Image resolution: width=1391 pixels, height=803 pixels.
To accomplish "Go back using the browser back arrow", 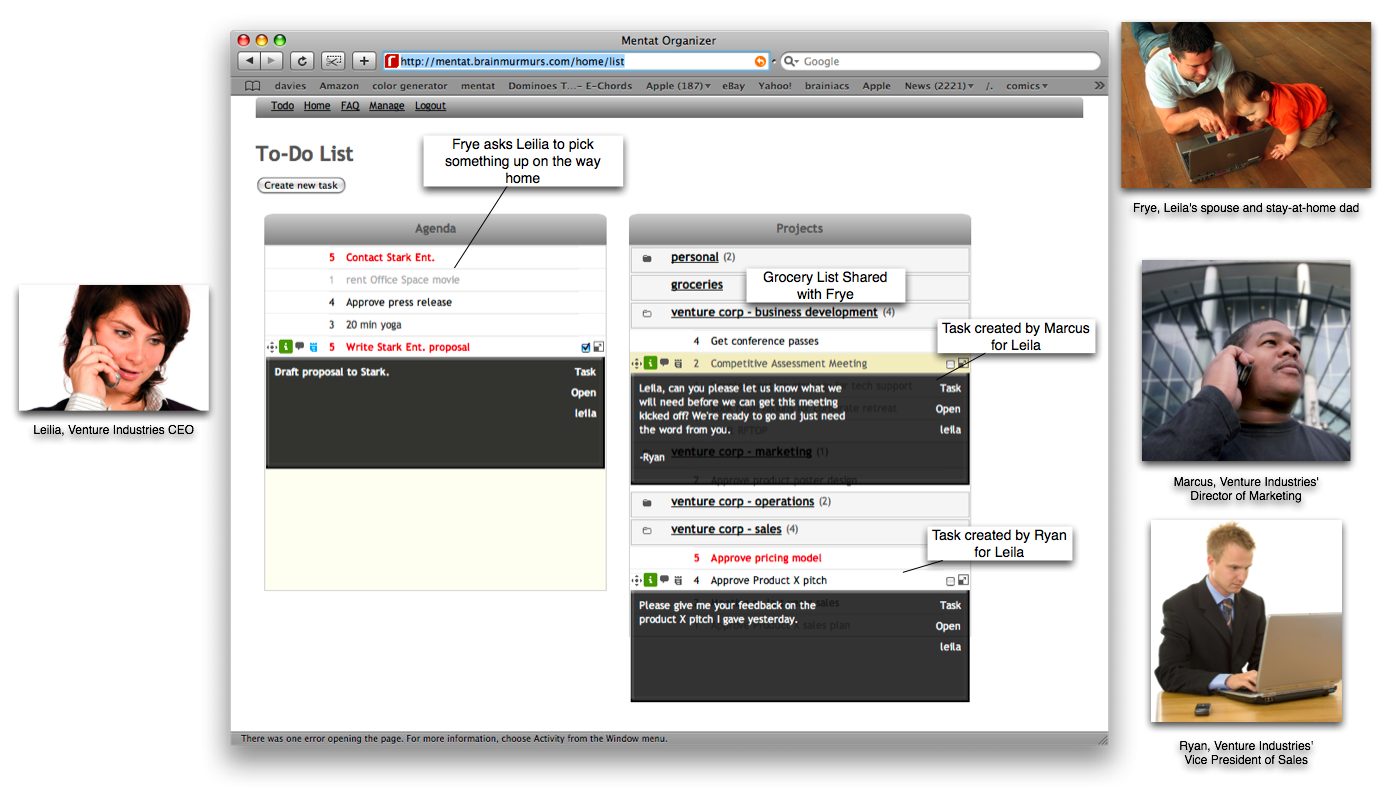I will coord(249,61).
